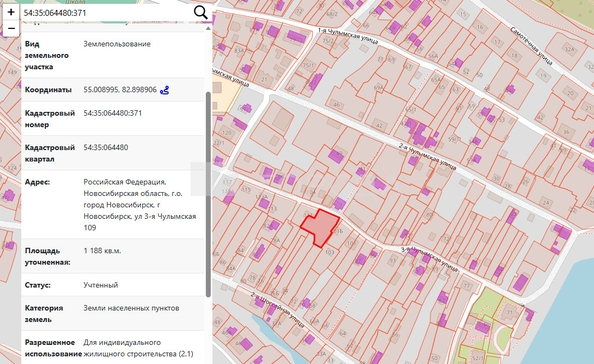This screenshot has width=594, height=364.
Task: Zoom out with the minus button
Action: click(11, 28)
